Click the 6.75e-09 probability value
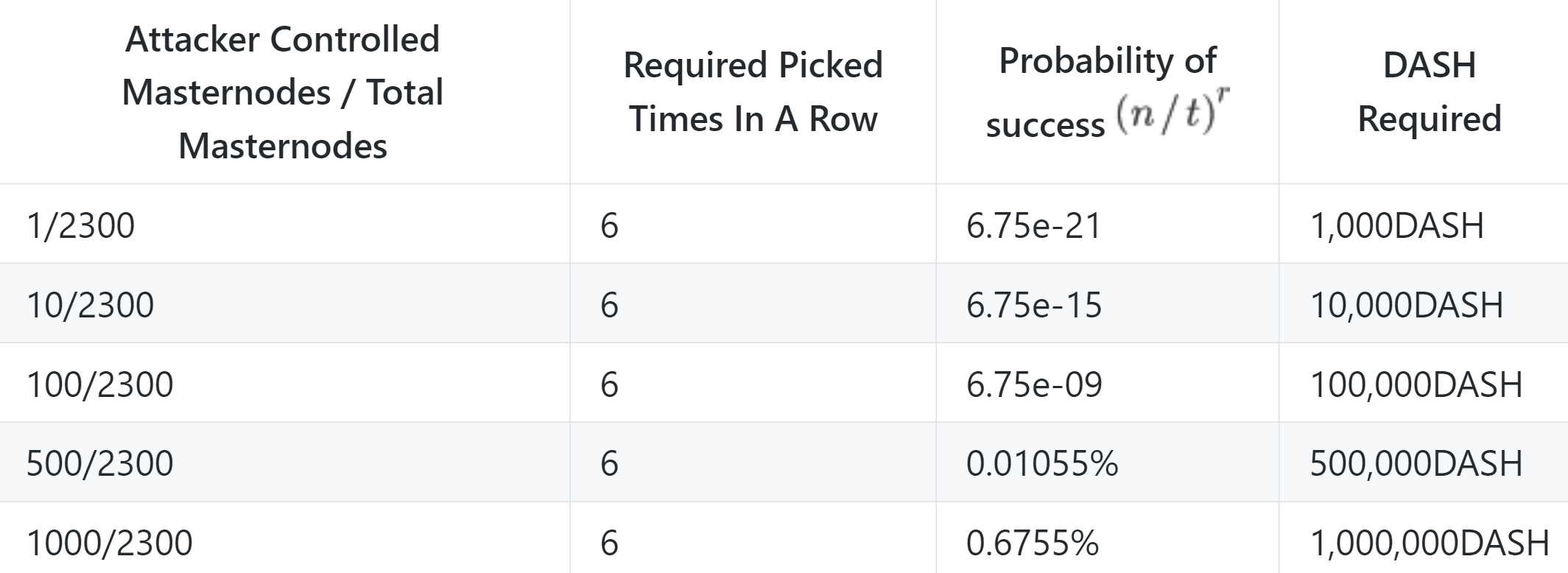 tap(1033, 384)
